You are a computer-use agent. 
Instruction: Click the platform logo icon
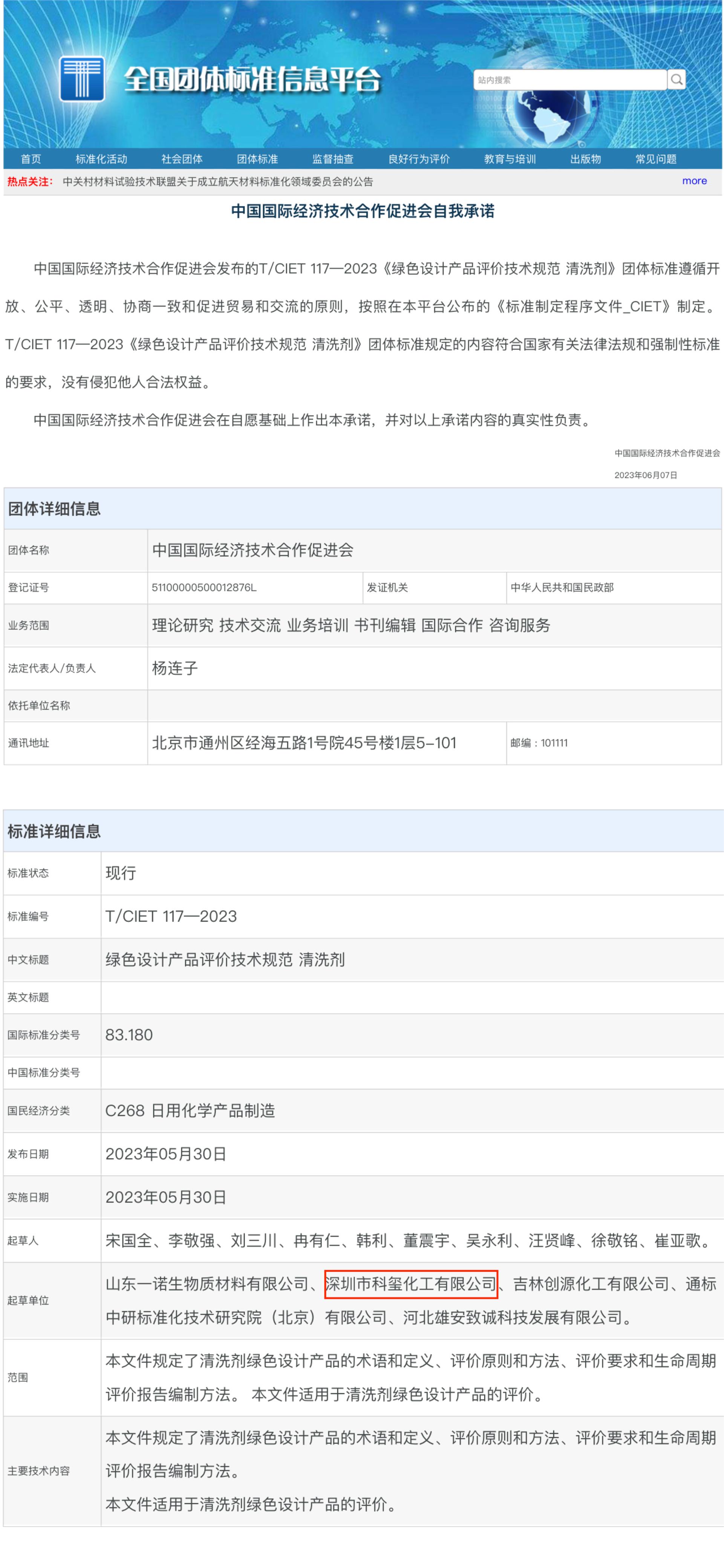82,79
